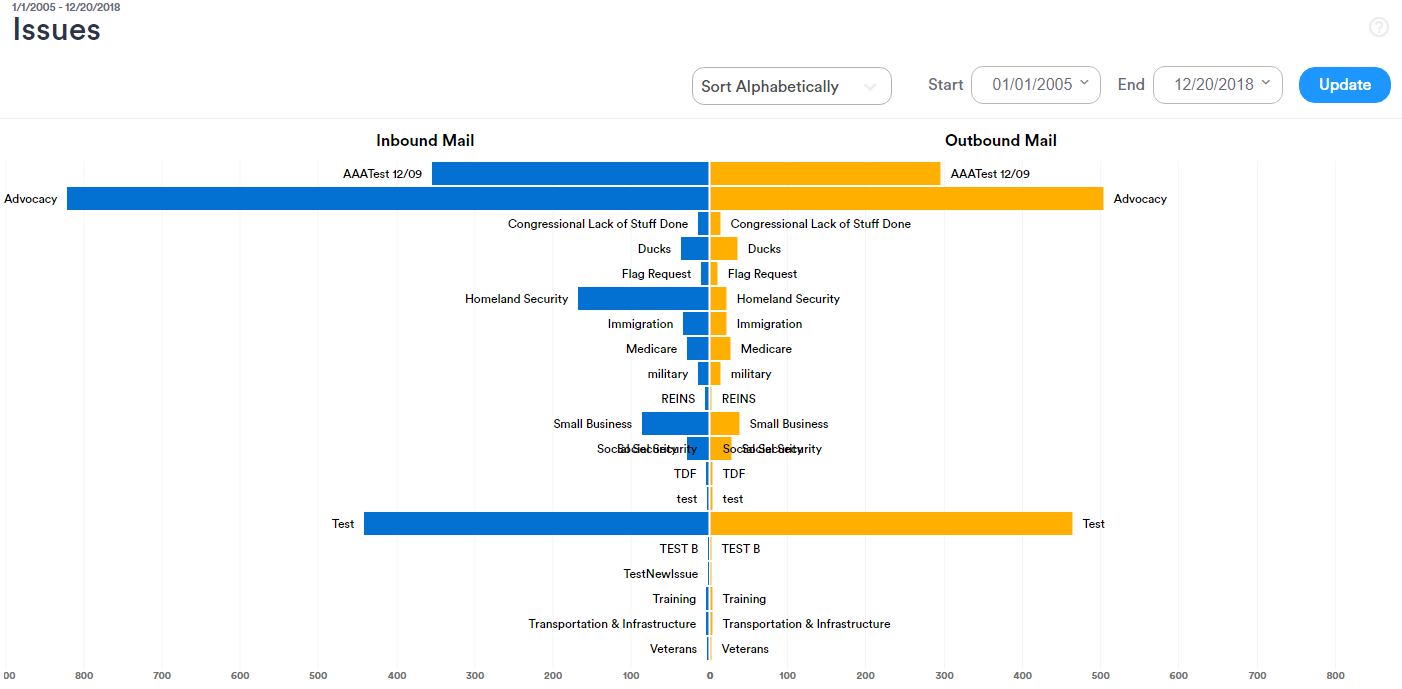This screenshot has width=1402, height=689.
Task: Click the blue Ducks inbound bar
Action: pyautogui.click(x=694, y=249)
